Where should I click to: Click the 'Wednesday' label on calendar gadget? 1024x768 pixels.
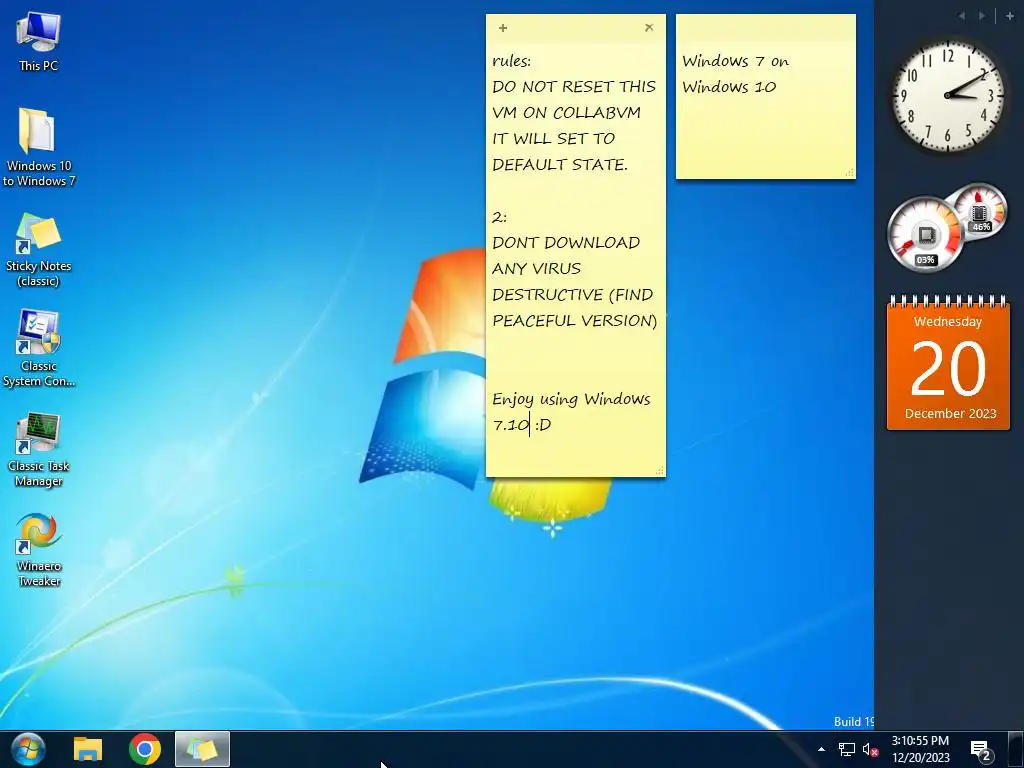948,321
